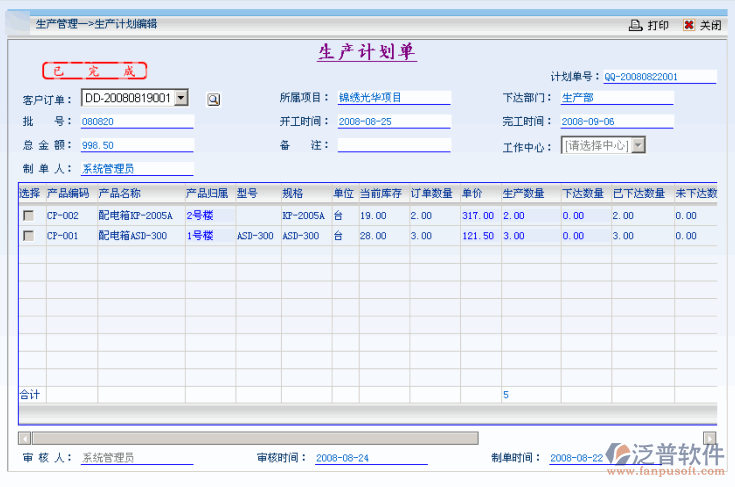The height and width of the screenshot is (487, 735).
Task: Expand the 工作中心 dropdown
Action: coord(639,146)
